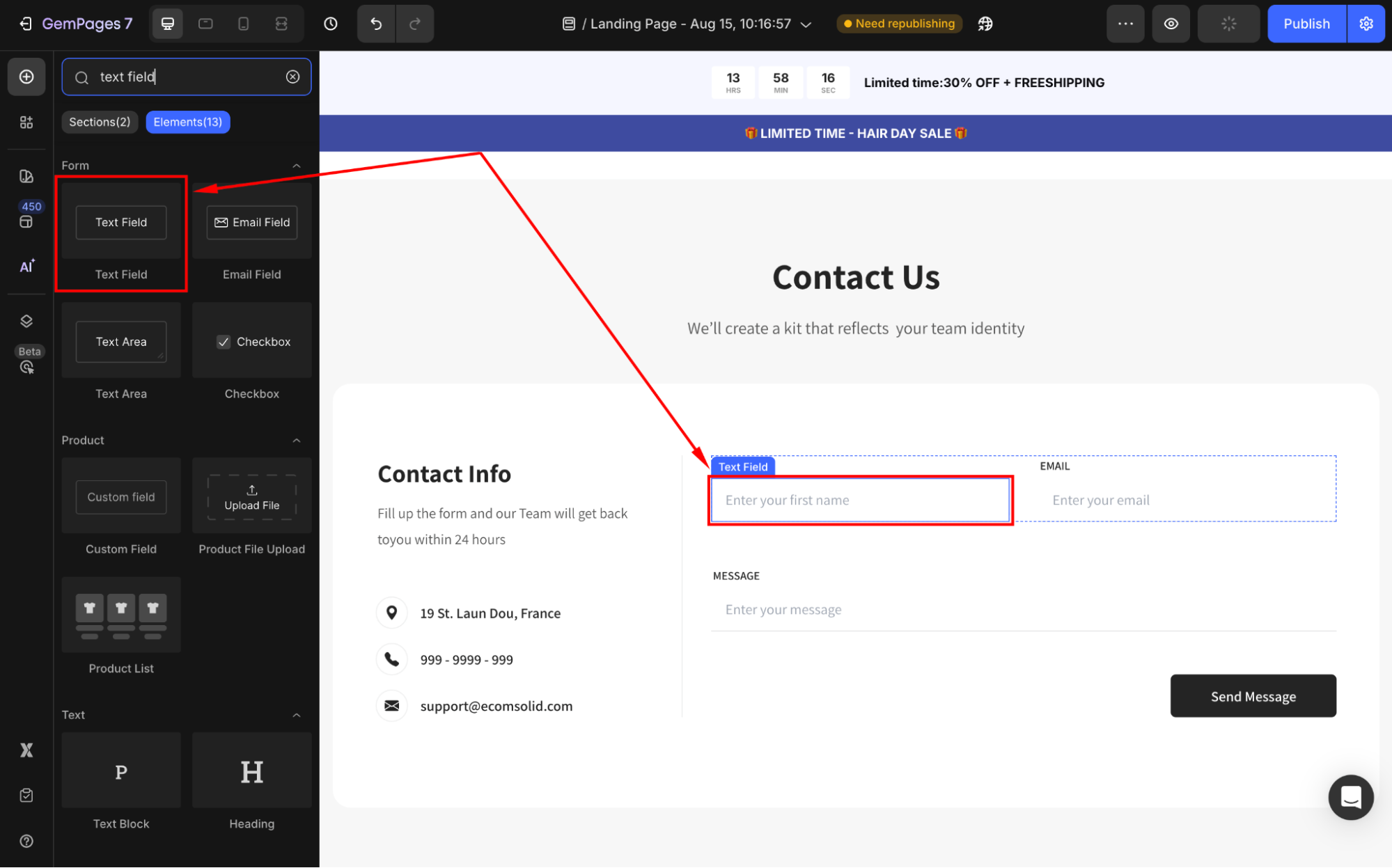Switch to the Sections(2) tab
Screen dimensions: 1392x868
[100, 122]
